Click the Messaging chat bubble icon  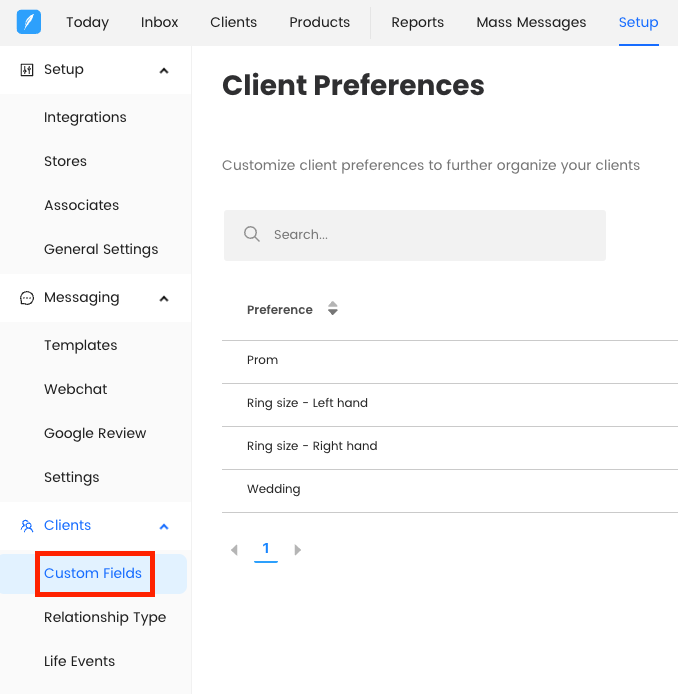coord(27,298)
